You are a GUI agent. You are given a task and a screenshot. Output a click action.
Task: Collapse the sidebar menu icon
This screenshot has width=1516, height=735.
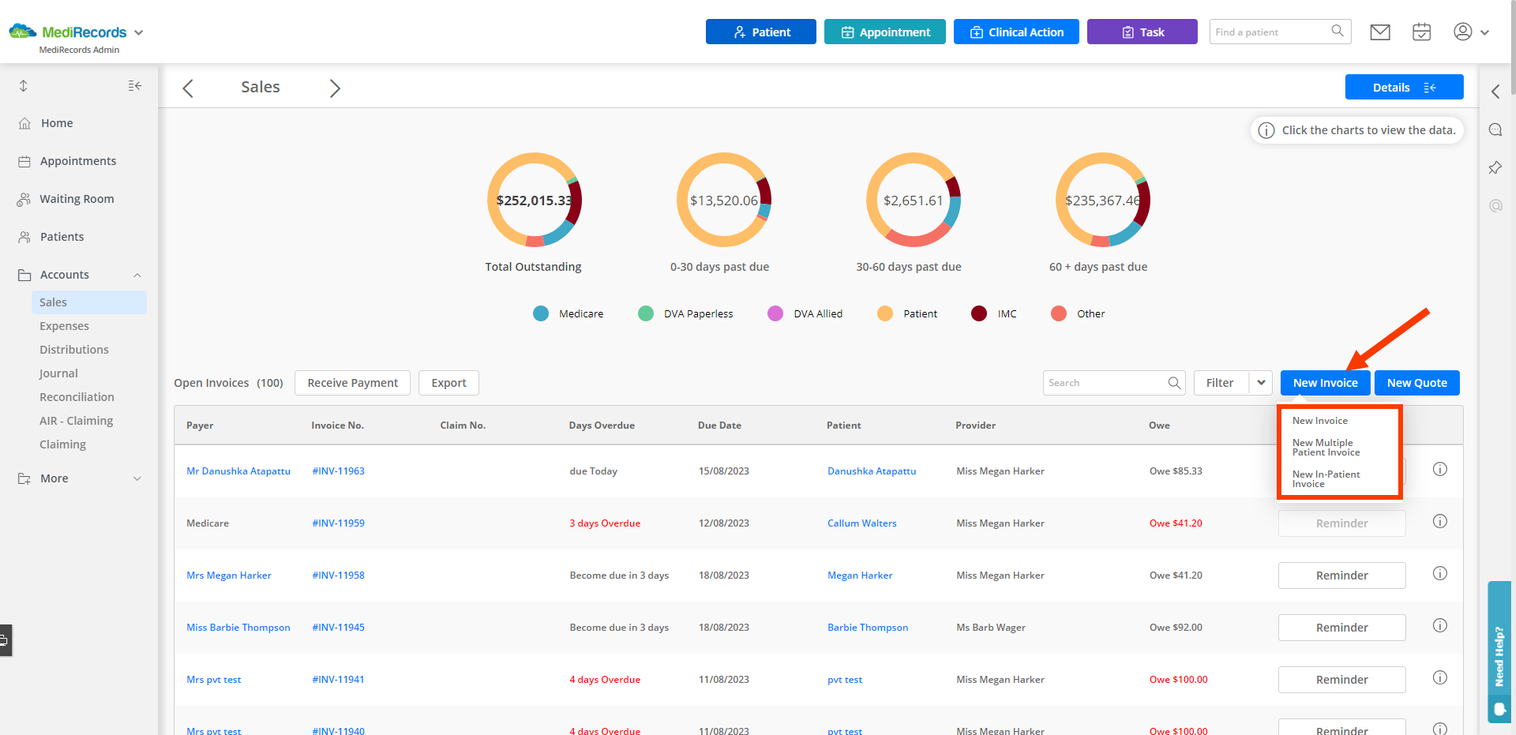pos(135,86)
